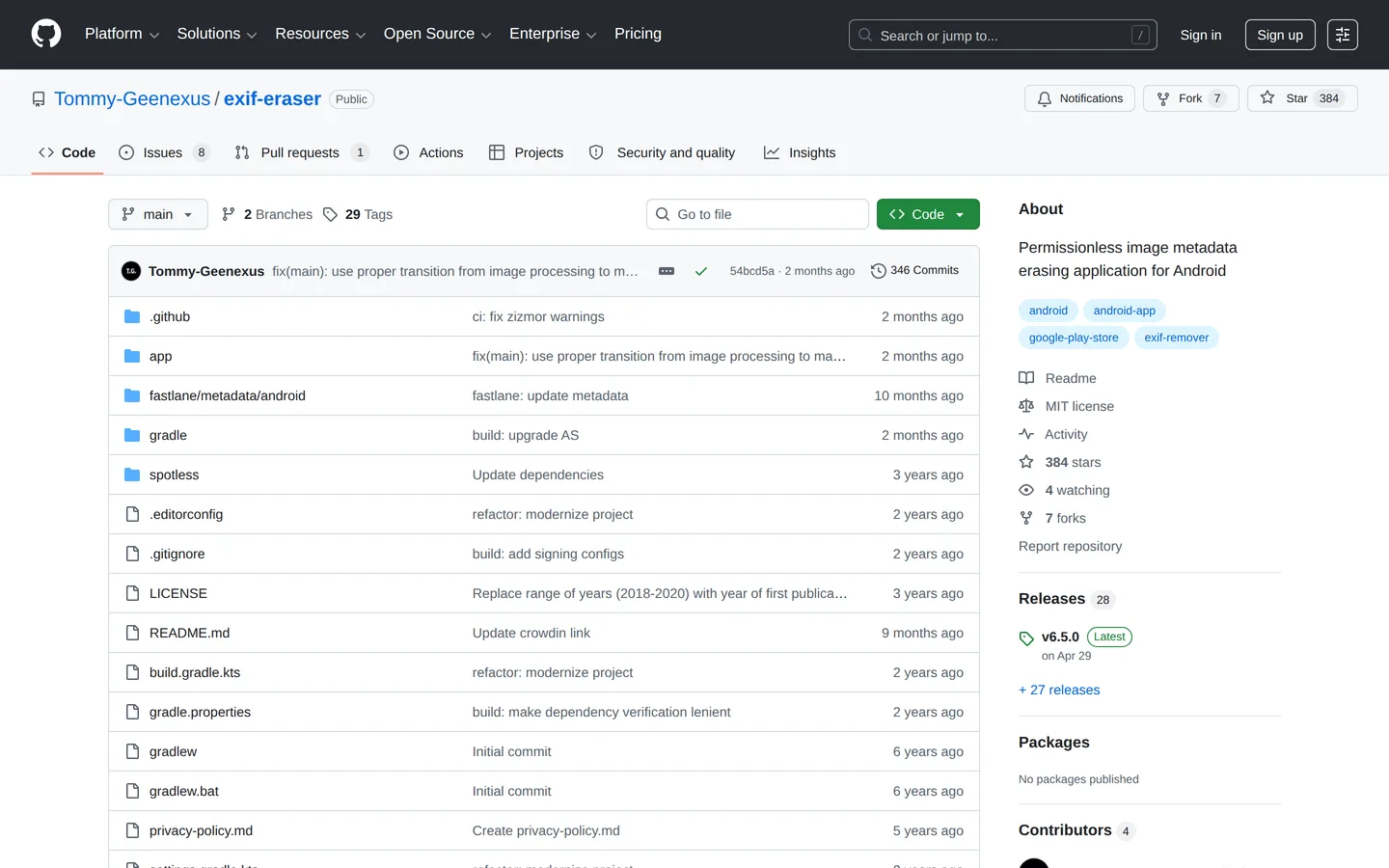Open the spotless folder icon
Screen dimensions: 1389x868
click(132, 475)
